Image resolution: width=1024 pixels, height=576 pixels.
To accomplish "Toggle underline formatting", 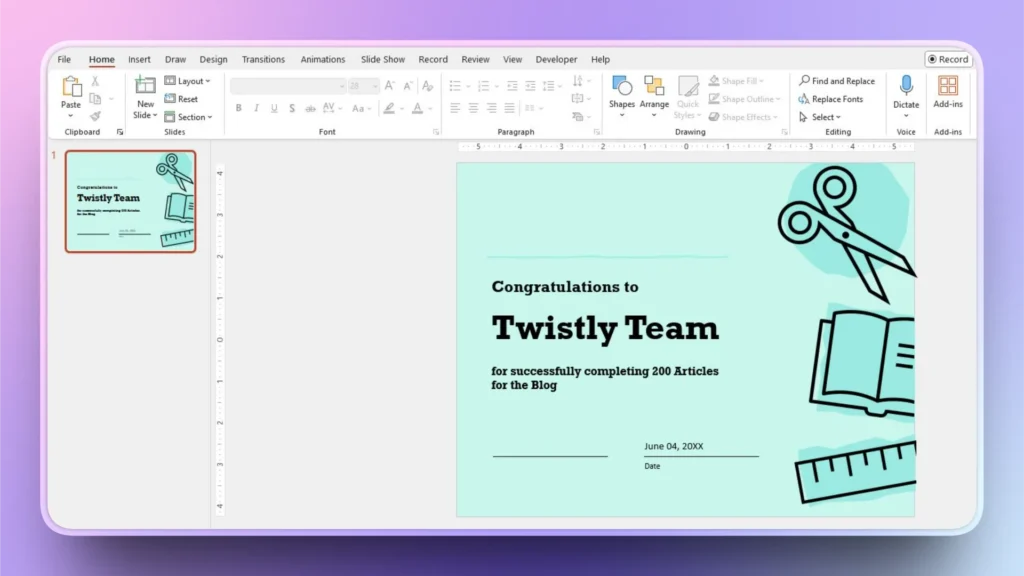I will point(273,107).
